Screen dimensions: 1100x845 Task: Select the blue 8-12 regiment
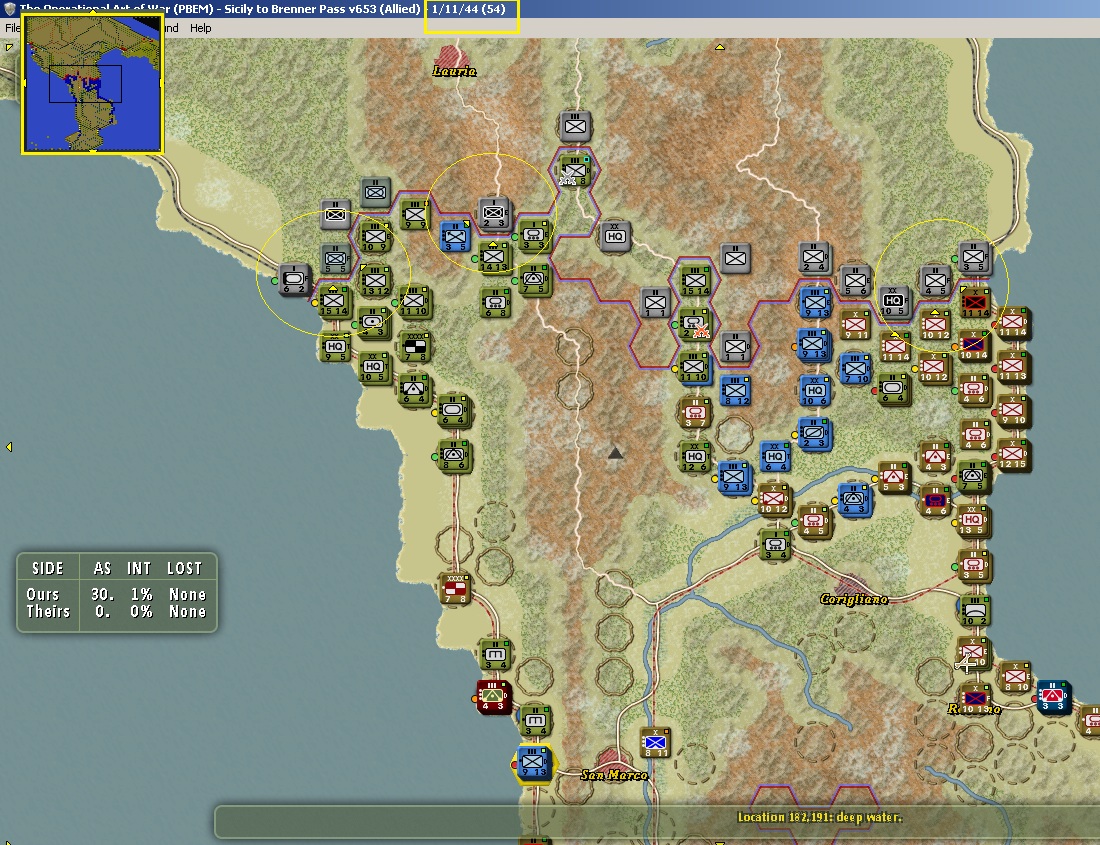pos(735,391)
